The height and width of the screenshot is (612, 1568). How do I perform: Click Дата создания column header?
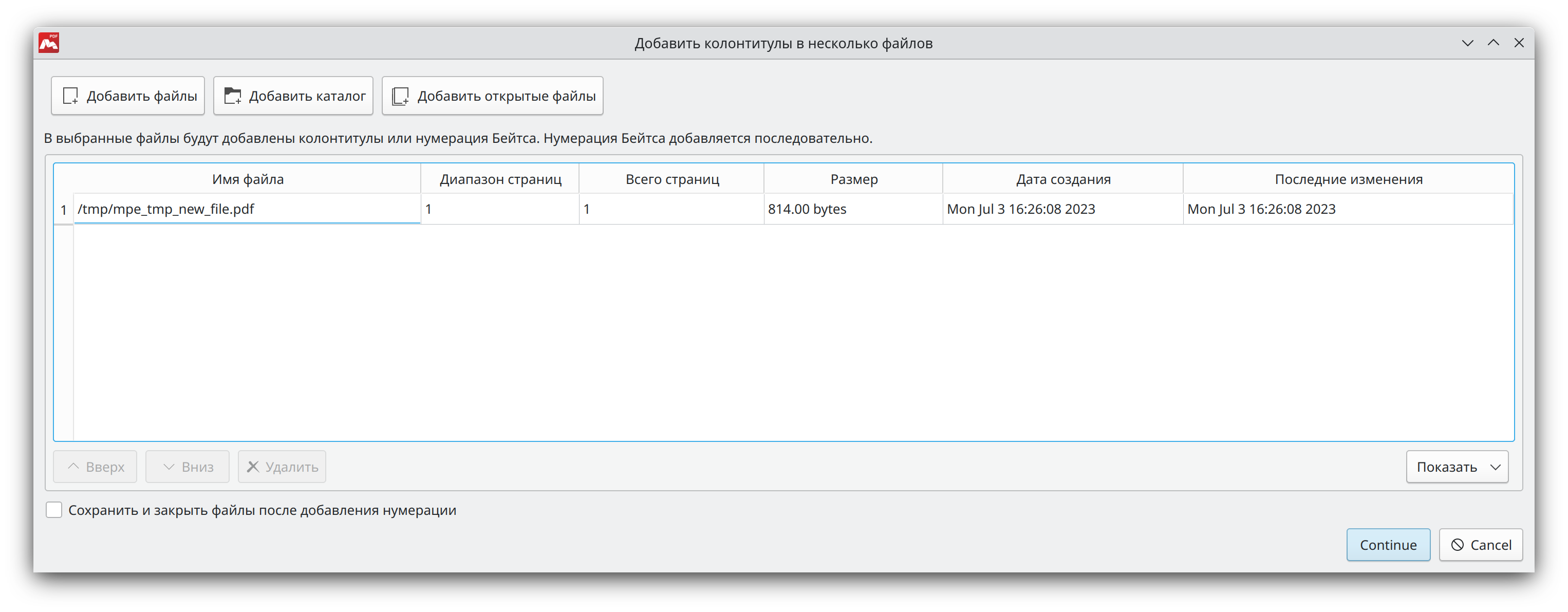(1063, 179)
